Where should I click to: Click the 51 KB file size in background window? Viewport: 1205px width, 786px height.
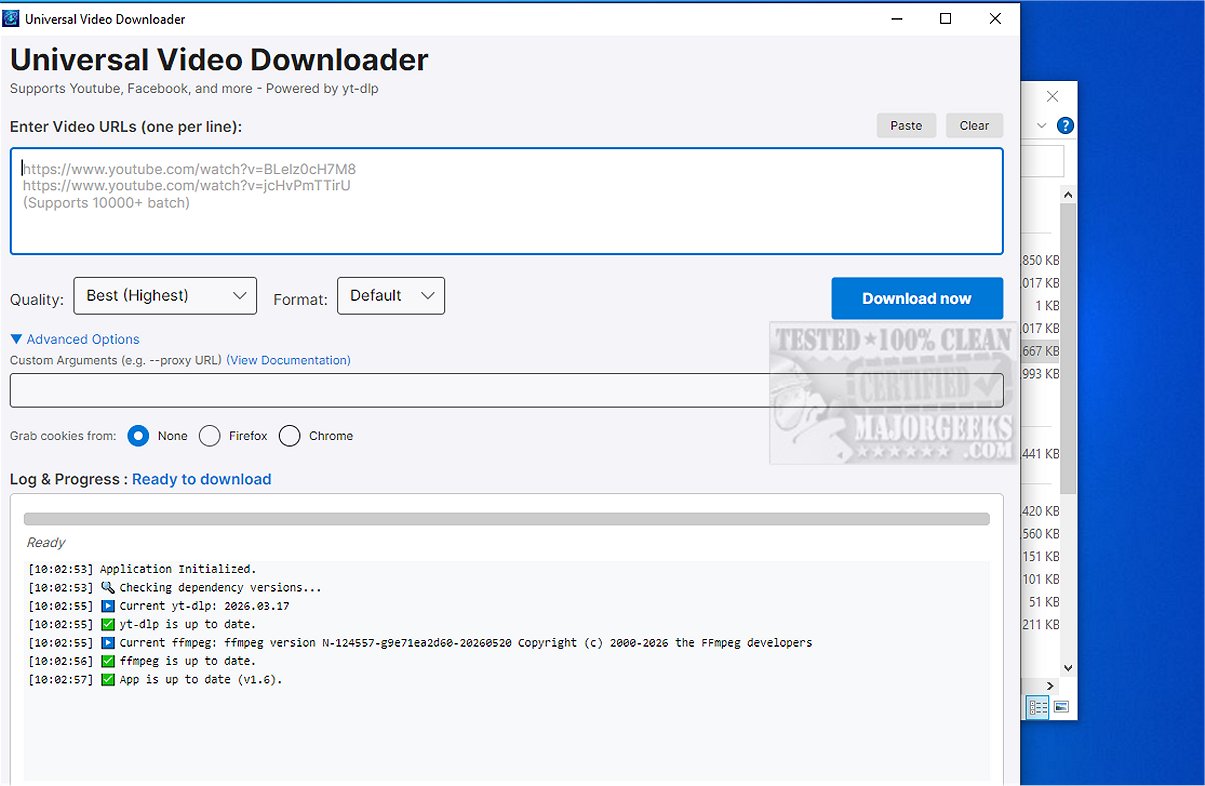pyautogui.click(x=1044, y=602)
